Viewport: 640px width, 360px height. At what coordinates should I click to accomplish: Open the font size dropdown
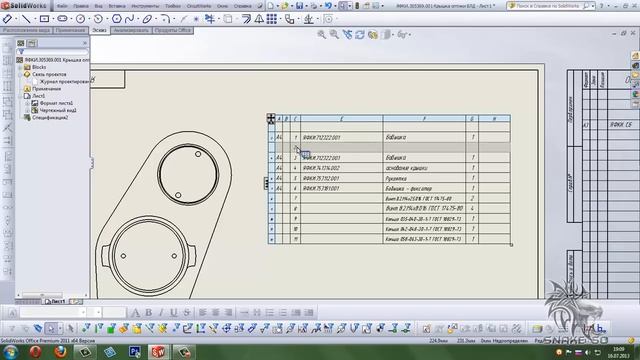(x=99, y=313)
